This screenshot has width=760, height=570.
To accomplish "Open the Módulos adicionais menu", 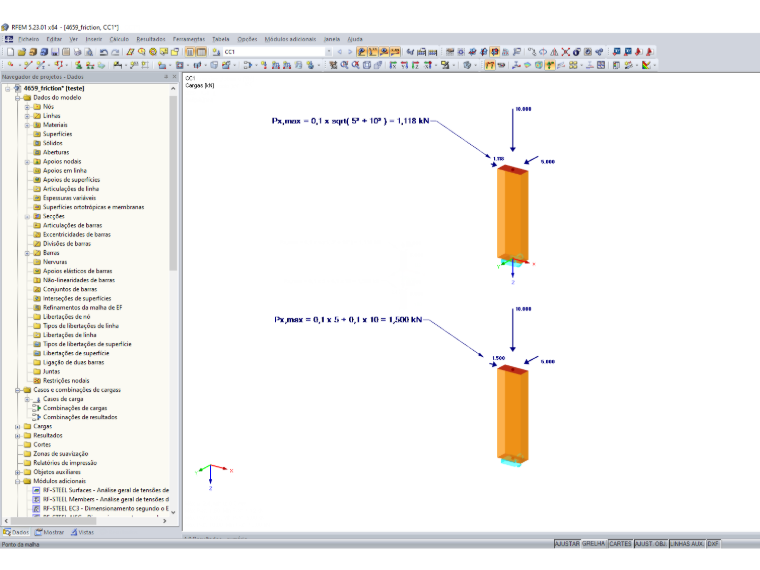I will coord(290,39).
